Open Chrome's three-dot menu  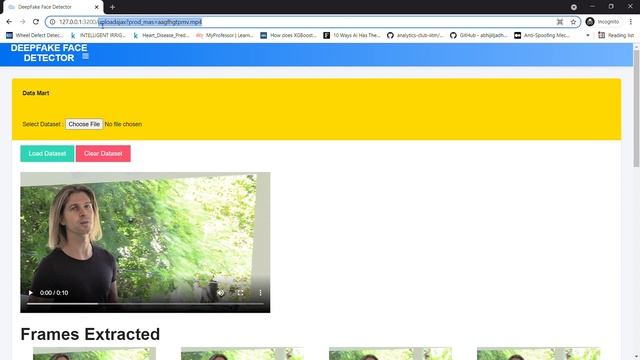(631, 22)
